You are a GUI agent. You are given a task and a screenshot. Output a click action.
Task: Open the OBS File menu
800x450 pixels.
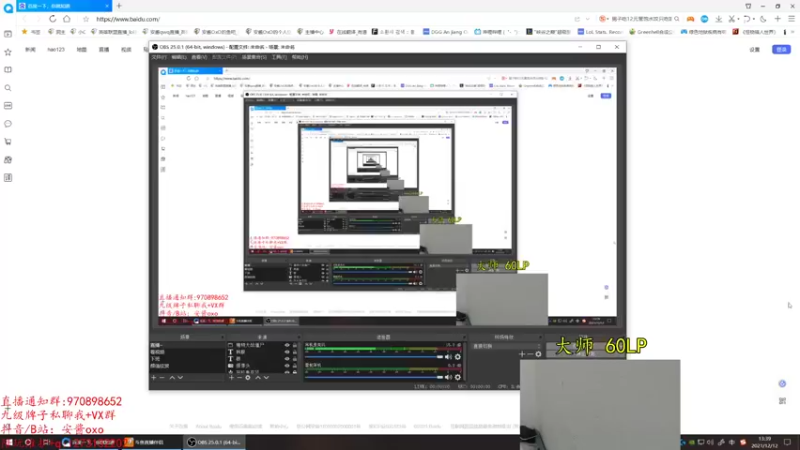[159, 57]
